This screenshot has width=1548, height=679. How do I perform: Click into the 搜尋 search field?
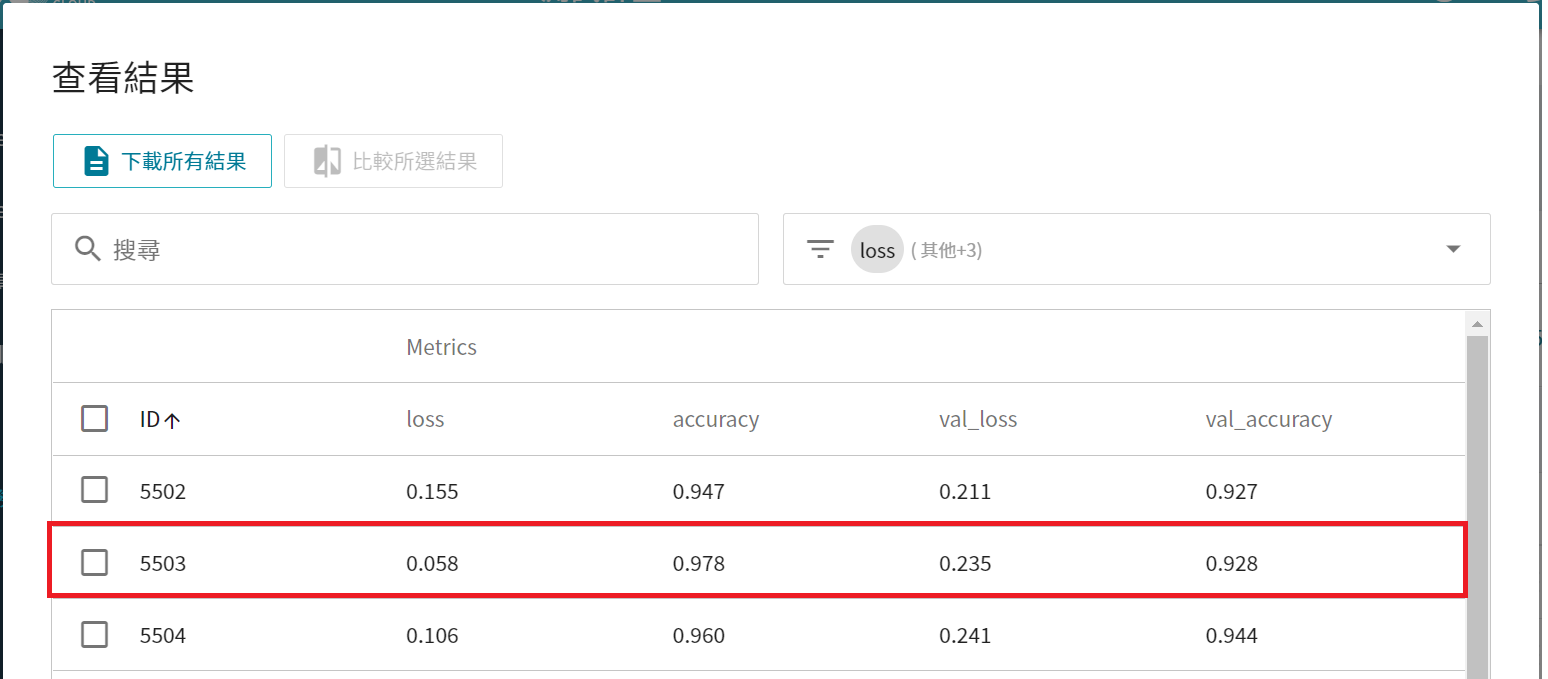pos(420,249)
